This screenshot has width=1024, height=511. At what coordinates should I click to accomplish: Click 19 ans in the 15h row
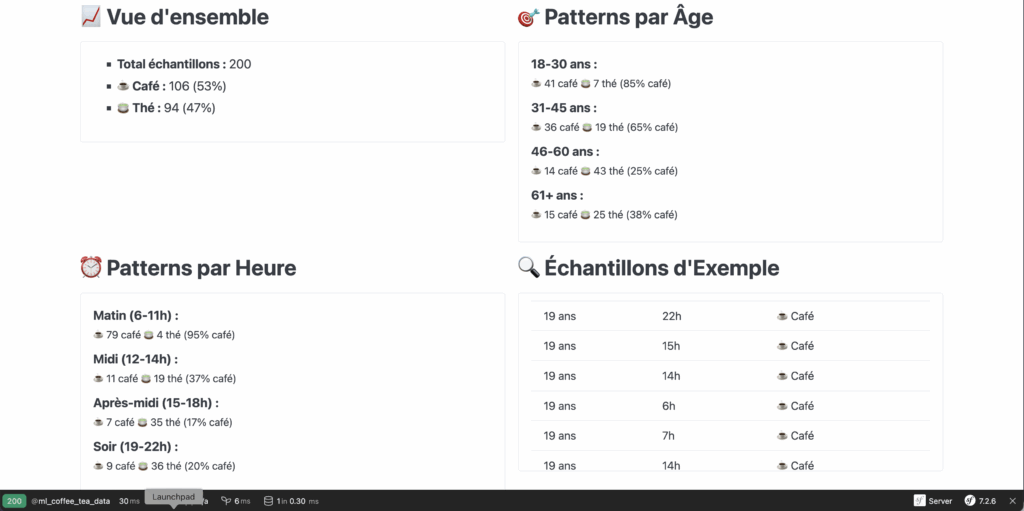point(560,346)
